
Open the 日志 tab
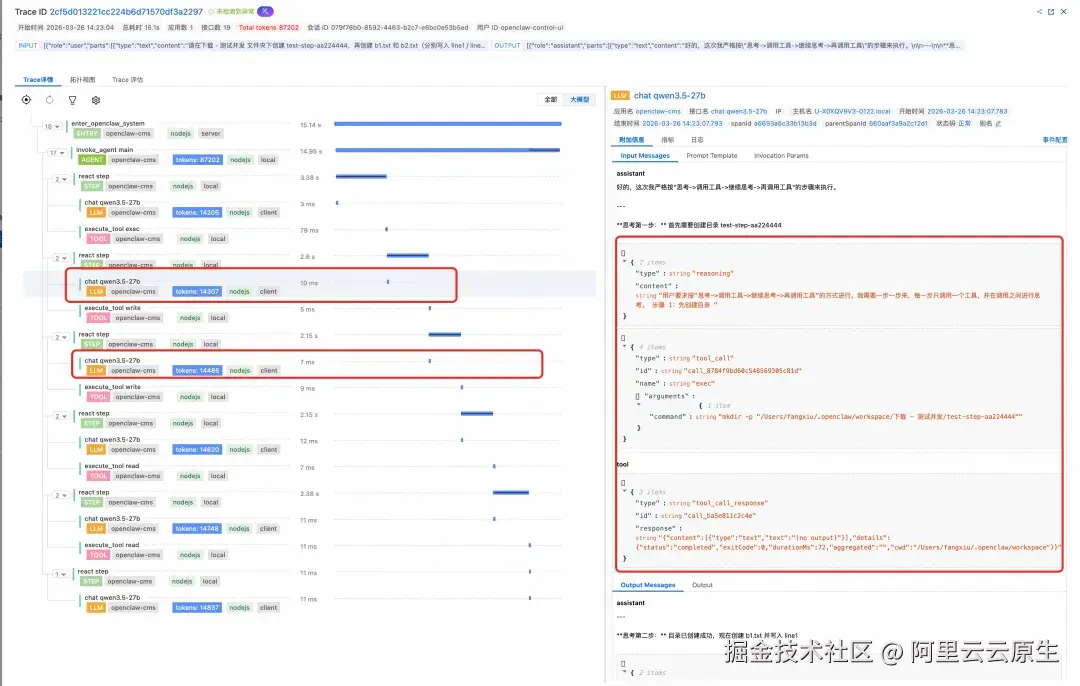(x=697, y=140)
